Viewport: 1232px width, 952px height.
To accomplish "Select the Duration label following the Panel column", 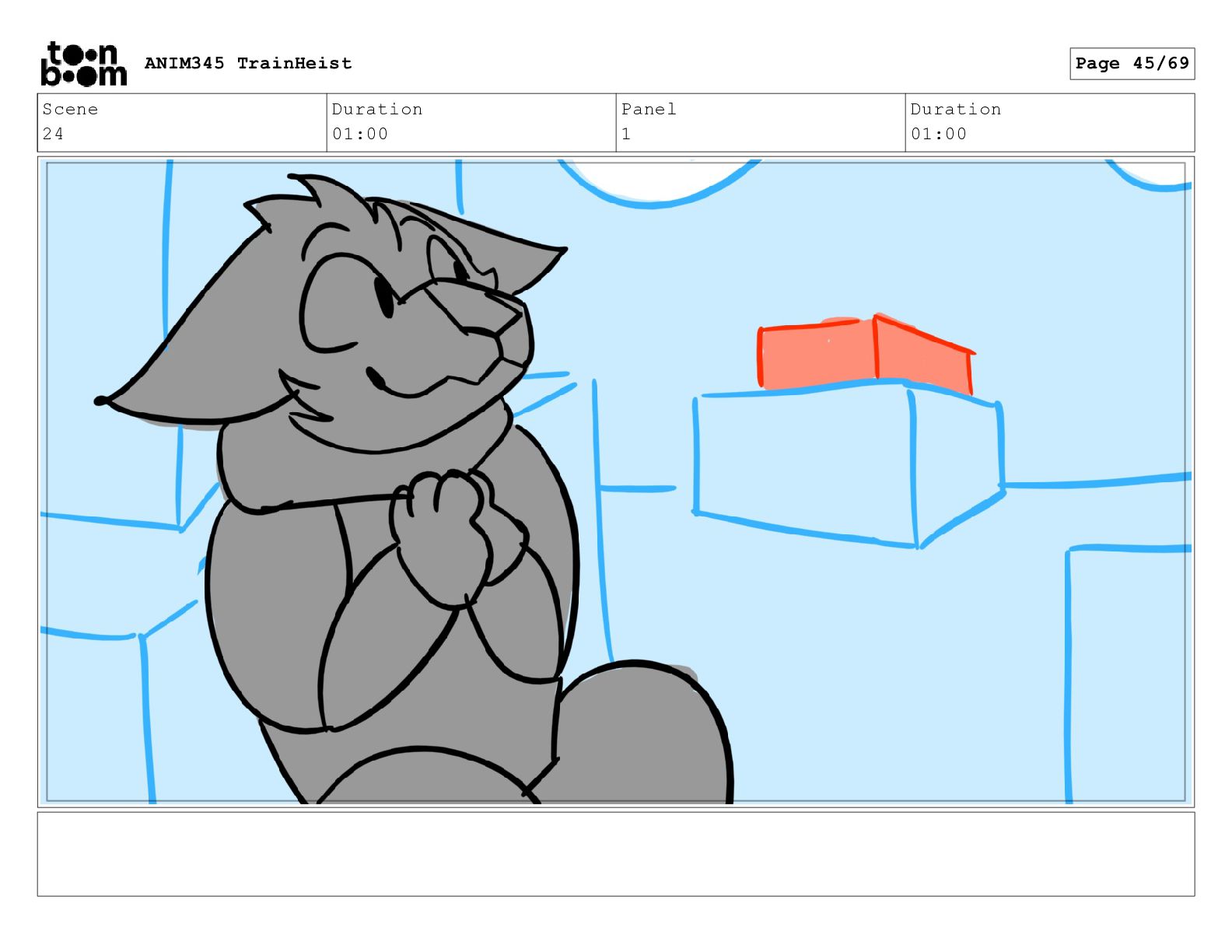I will pos(956,109).
